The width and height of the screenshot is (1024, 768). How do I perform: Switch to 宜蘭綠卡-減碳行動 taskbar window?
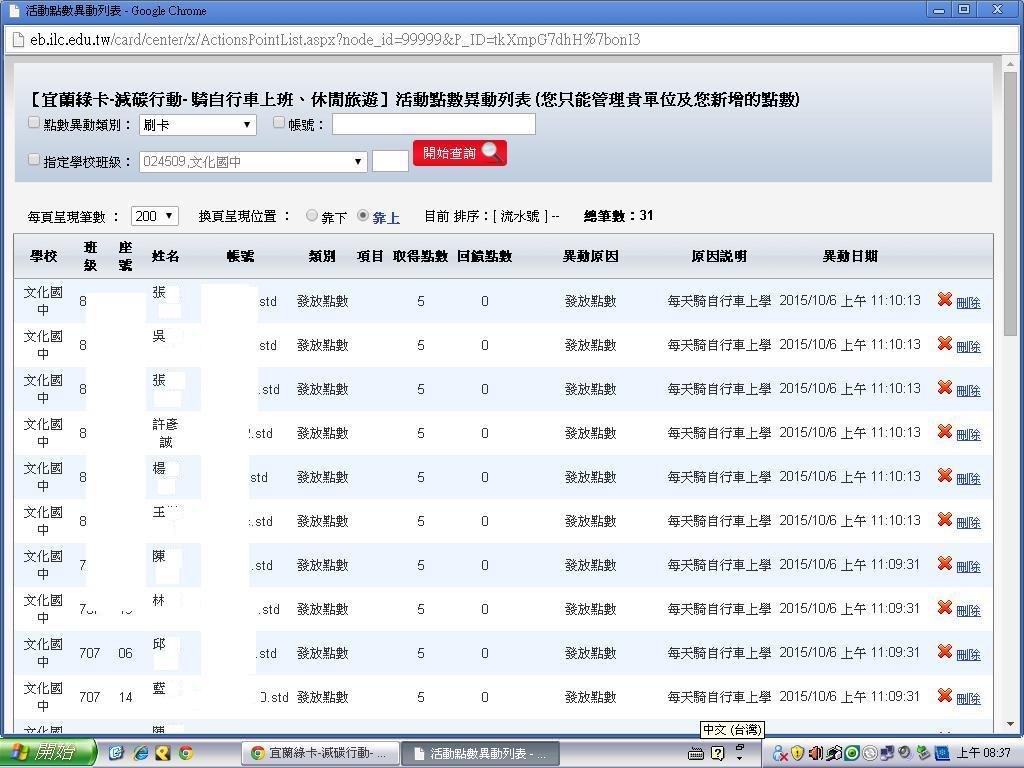[320, 753]
